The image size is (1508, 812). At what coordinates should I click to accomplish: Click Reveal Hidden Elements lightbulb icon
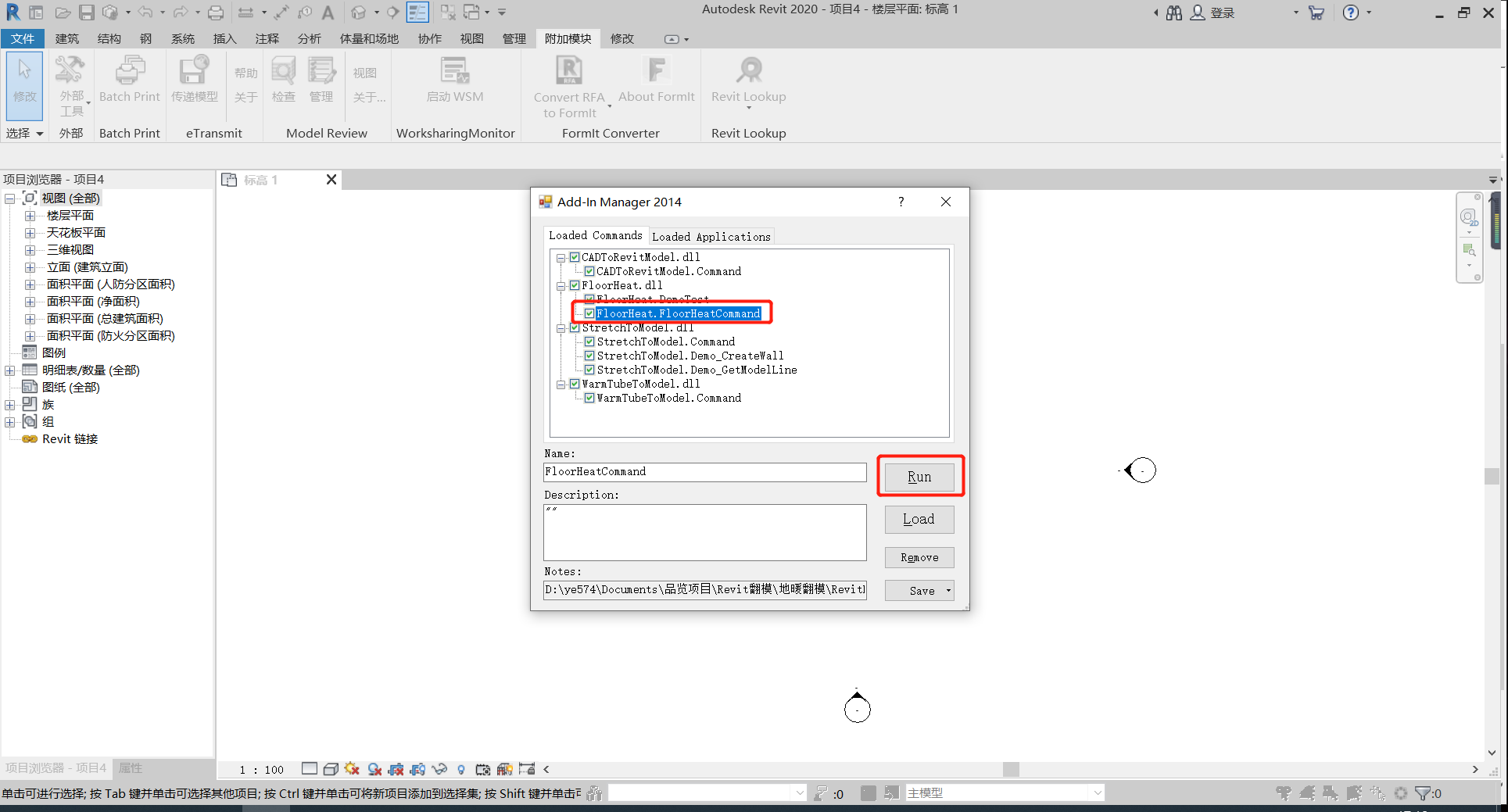pyautogui.click(x=461, y=769)
